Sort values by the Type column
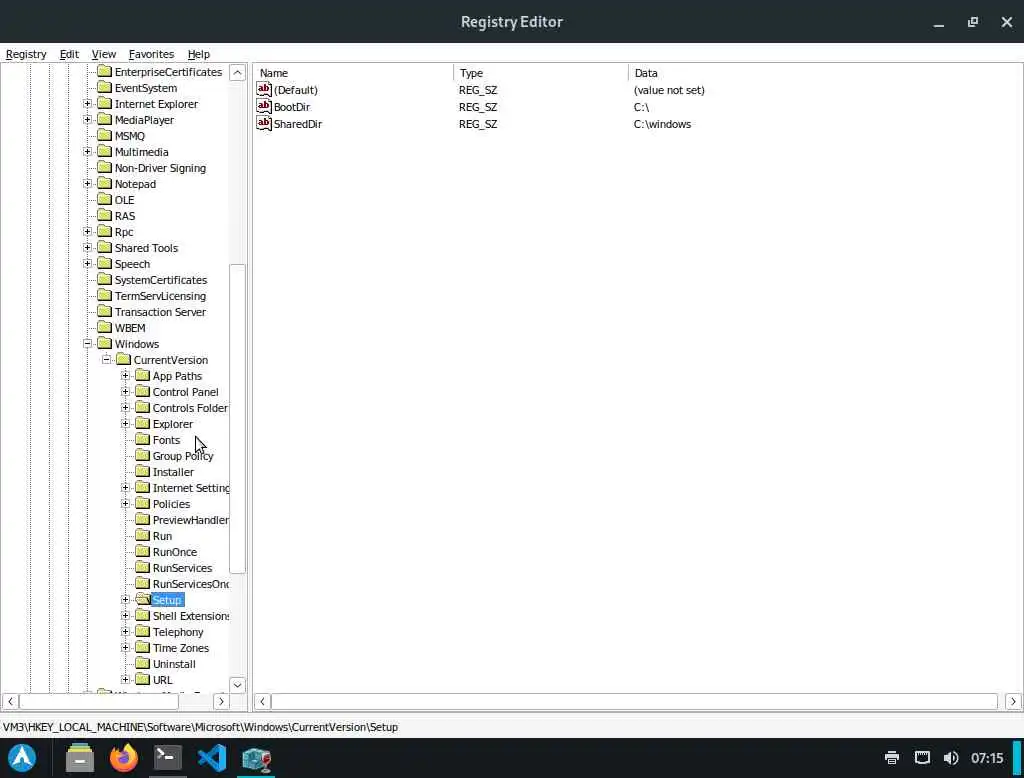This screenshot has width=1024, height=778. 541,73
